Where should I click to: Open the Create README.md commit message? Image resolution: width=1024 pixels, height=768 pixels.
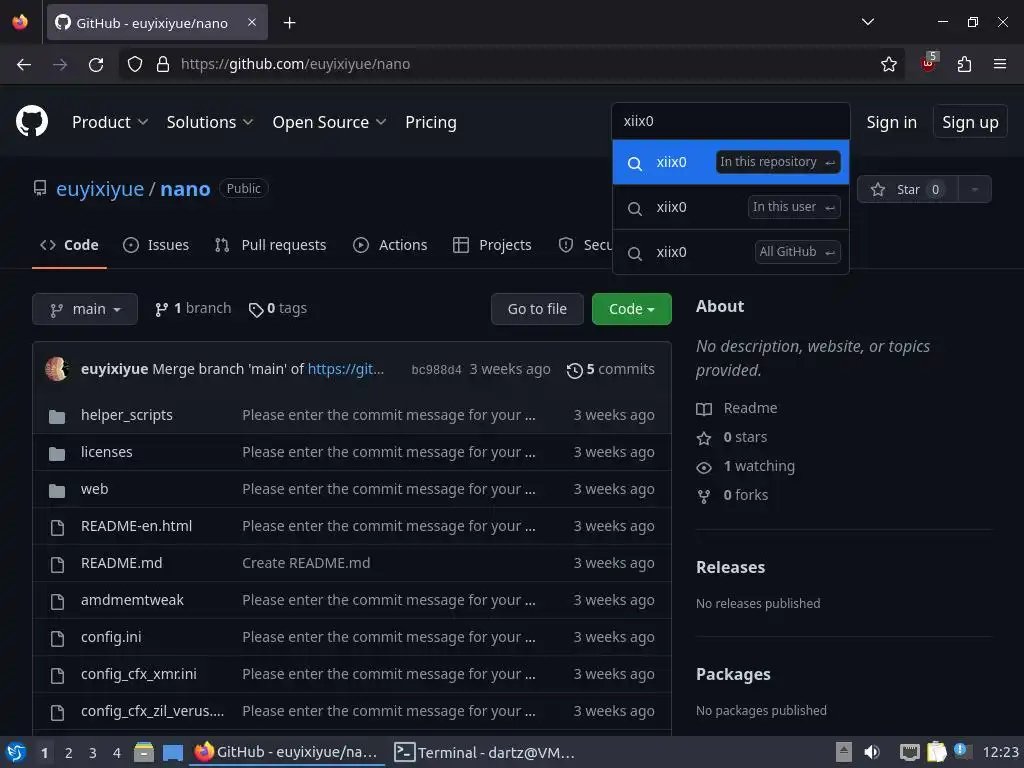pyautogui.click(x=306, y=563)
